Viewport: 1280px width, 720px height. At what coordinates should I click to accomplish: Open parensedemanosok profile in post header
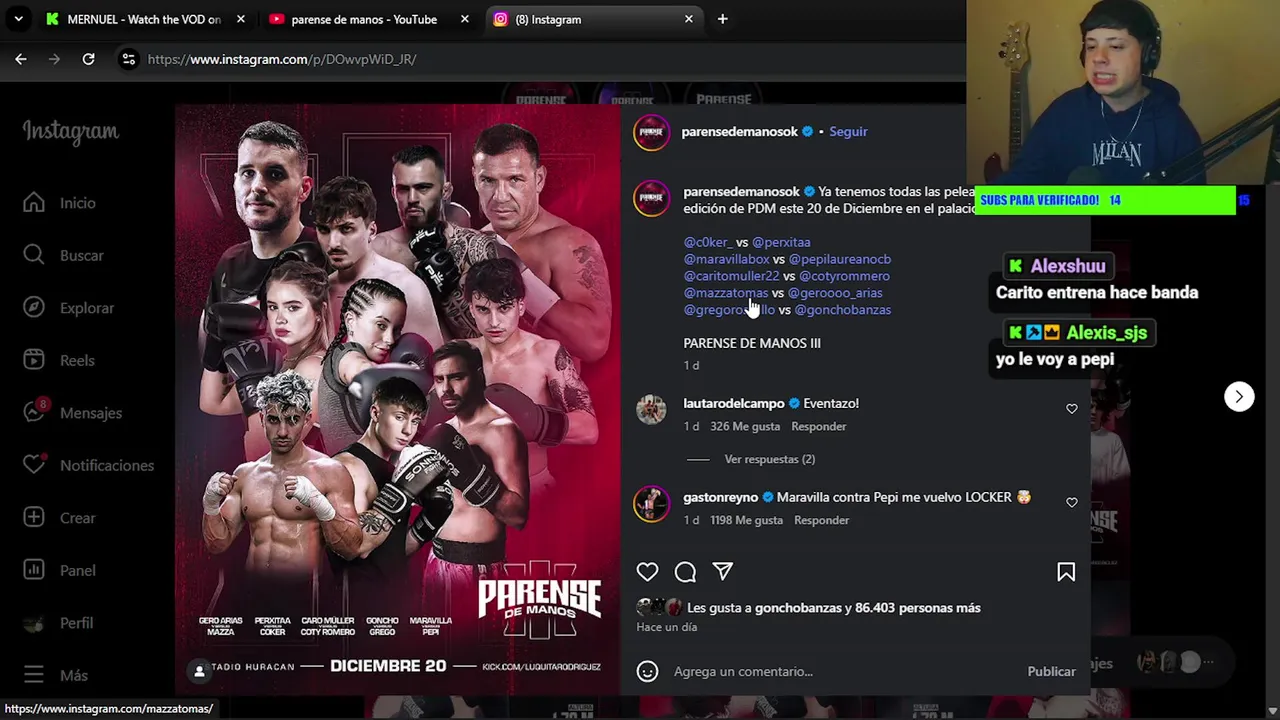point(740,132)
